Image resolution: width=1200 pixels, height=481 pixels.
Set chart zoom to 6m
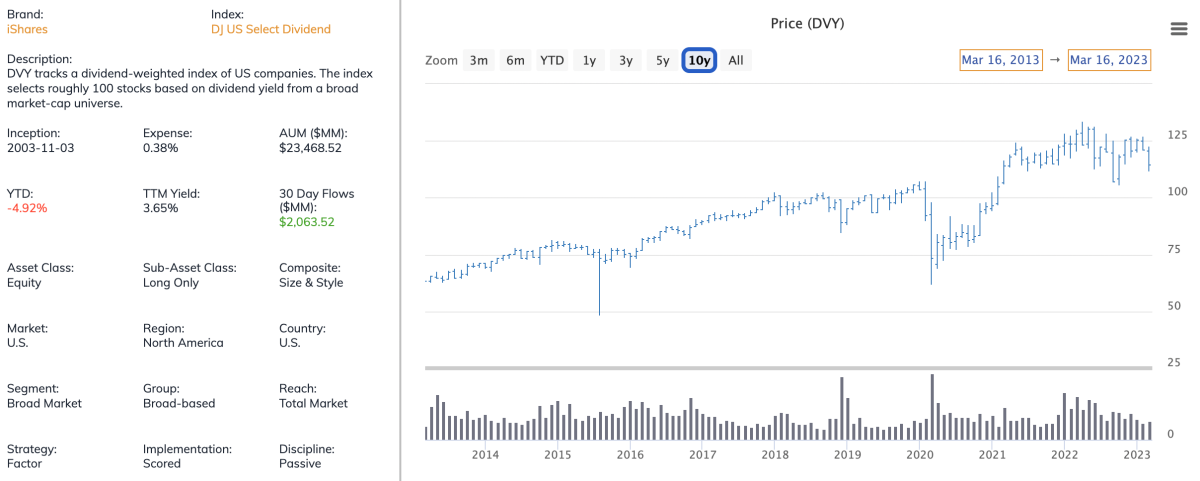click(515, 60)
